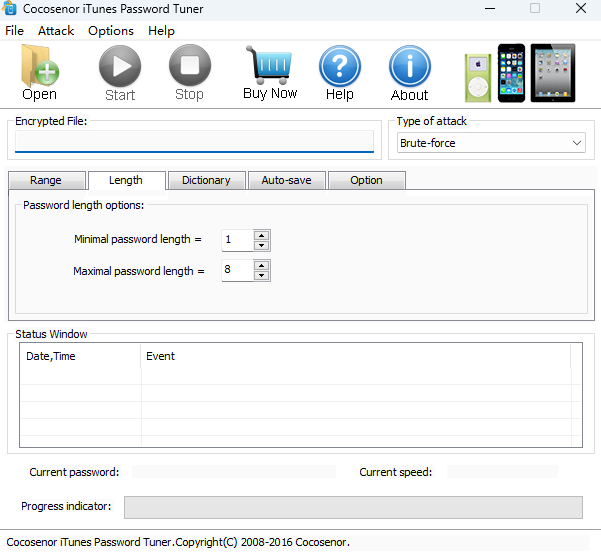
Task: Close the Password Tuner window
Action: (x=581, y=8)
